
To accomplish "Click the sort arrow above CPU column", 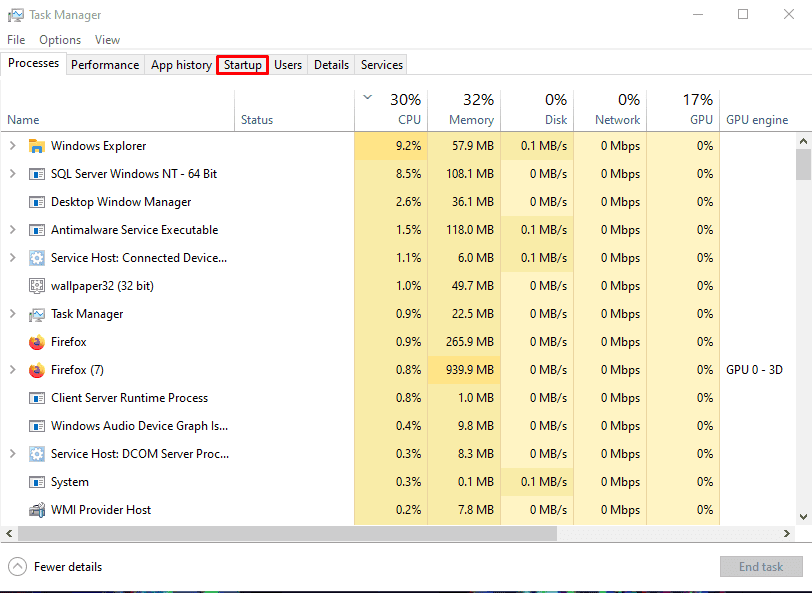I will tap(368, 97).
